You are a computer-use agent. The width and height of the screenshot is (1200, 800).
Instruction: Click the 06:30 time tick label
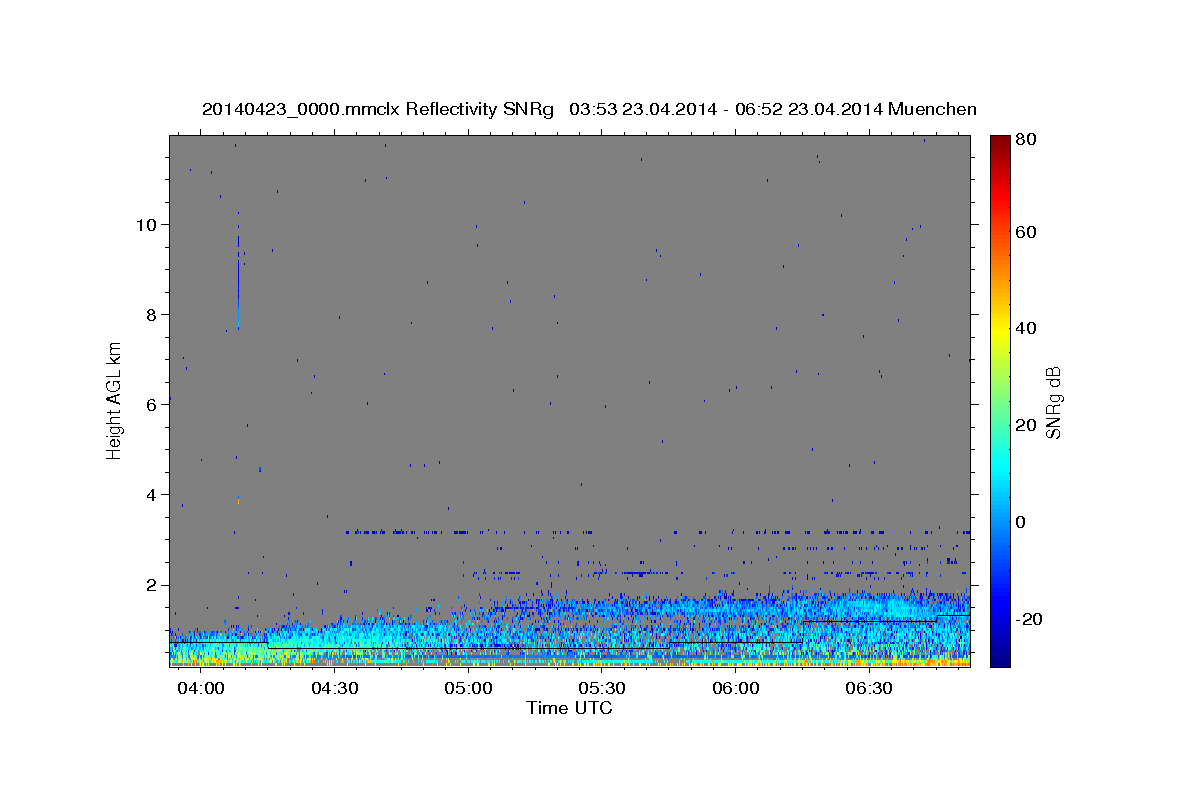869,690
